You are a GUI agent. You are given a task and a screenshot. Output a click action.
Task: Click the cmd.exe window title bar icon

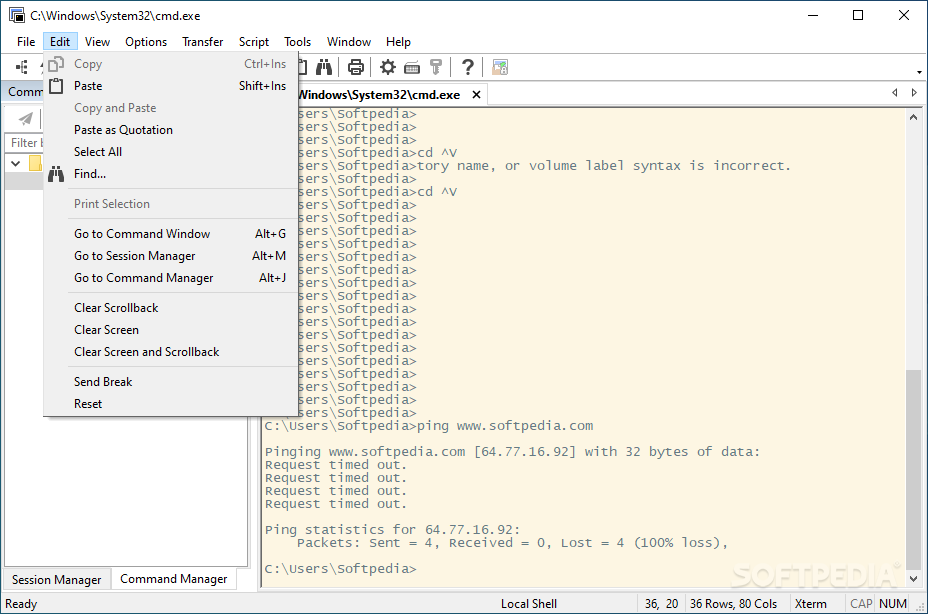click(x=17, y=15)
